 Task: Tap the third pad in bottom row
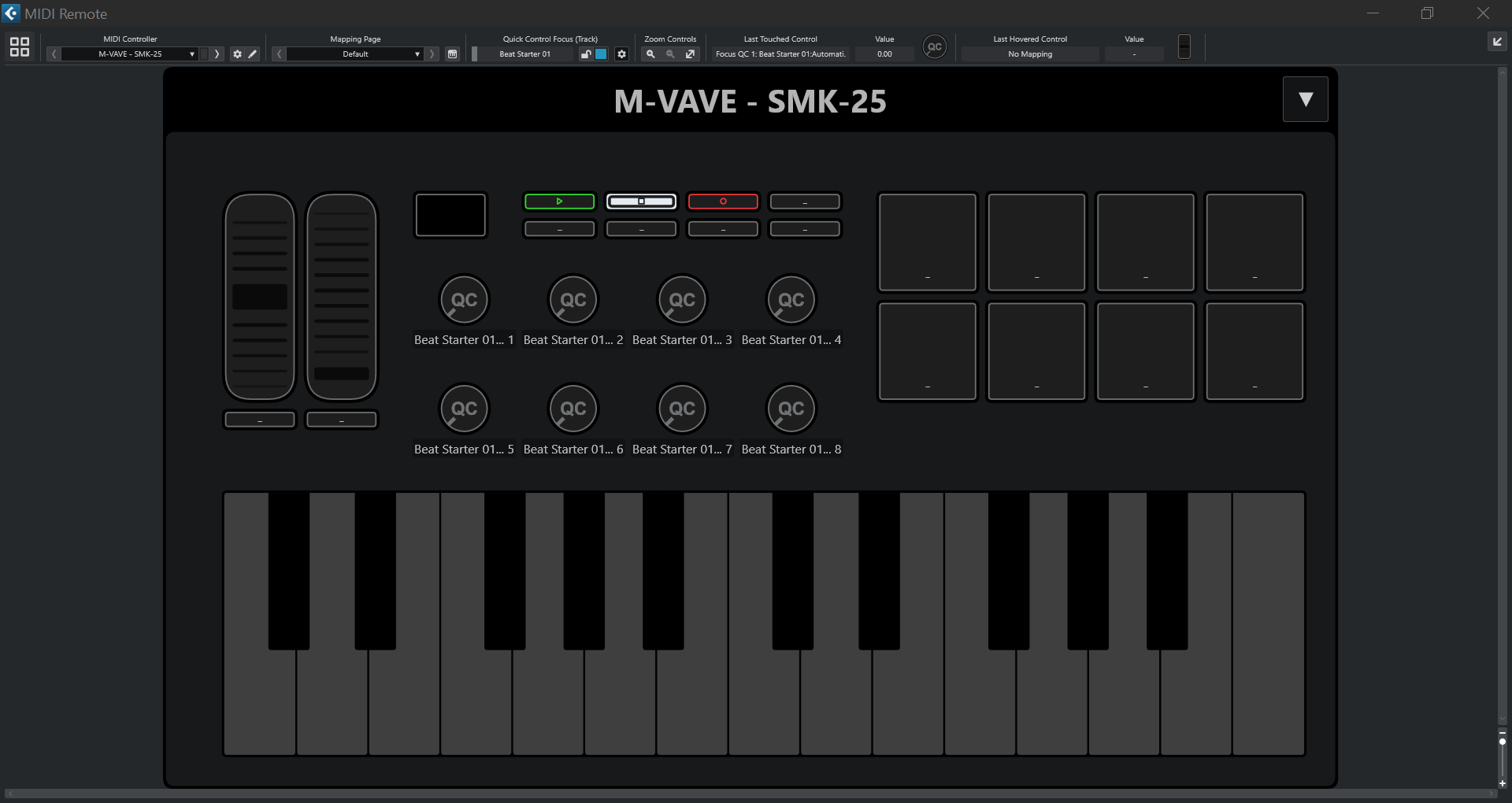1146,351
